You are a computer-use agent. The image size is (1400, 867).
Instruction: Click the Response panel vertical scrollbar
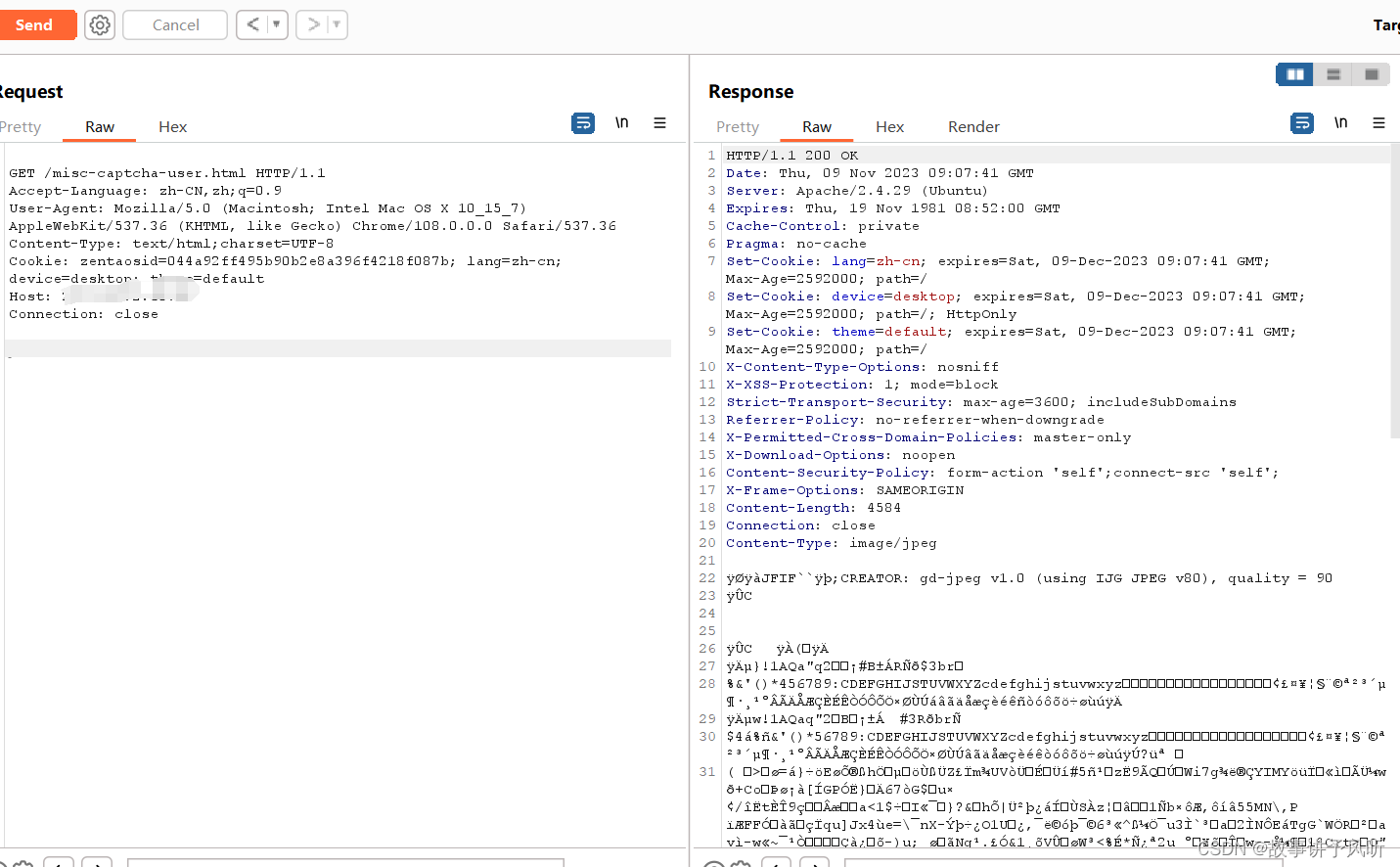tap(1395, 291)
